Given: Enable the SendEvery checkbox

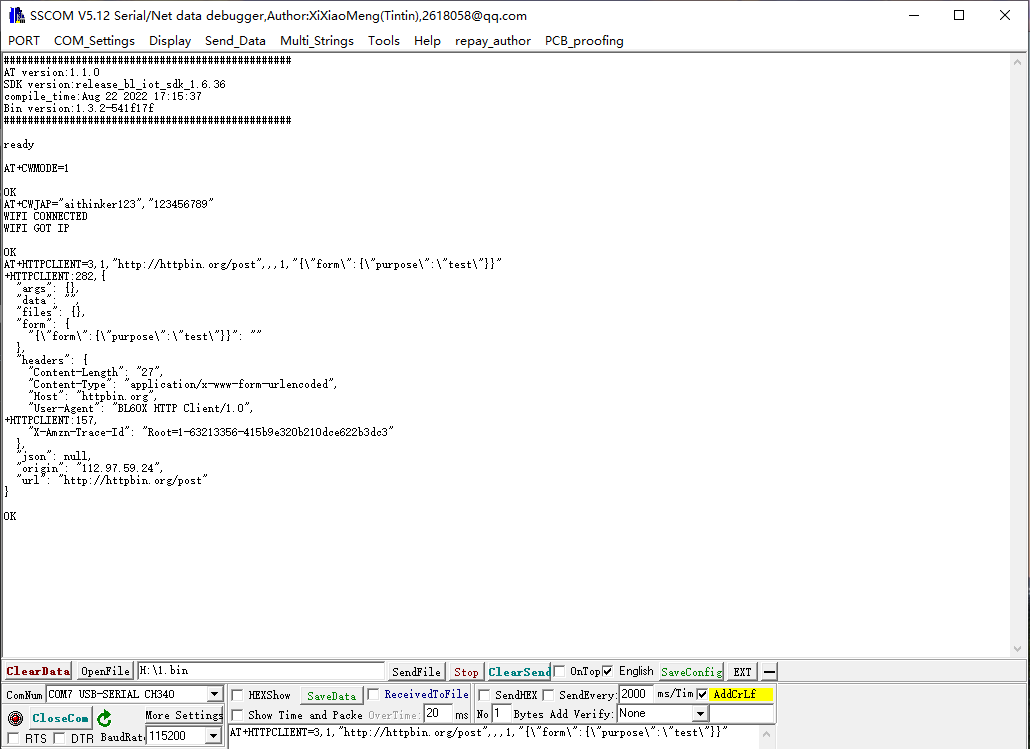Looking at the screenshot, I should 548,694.
